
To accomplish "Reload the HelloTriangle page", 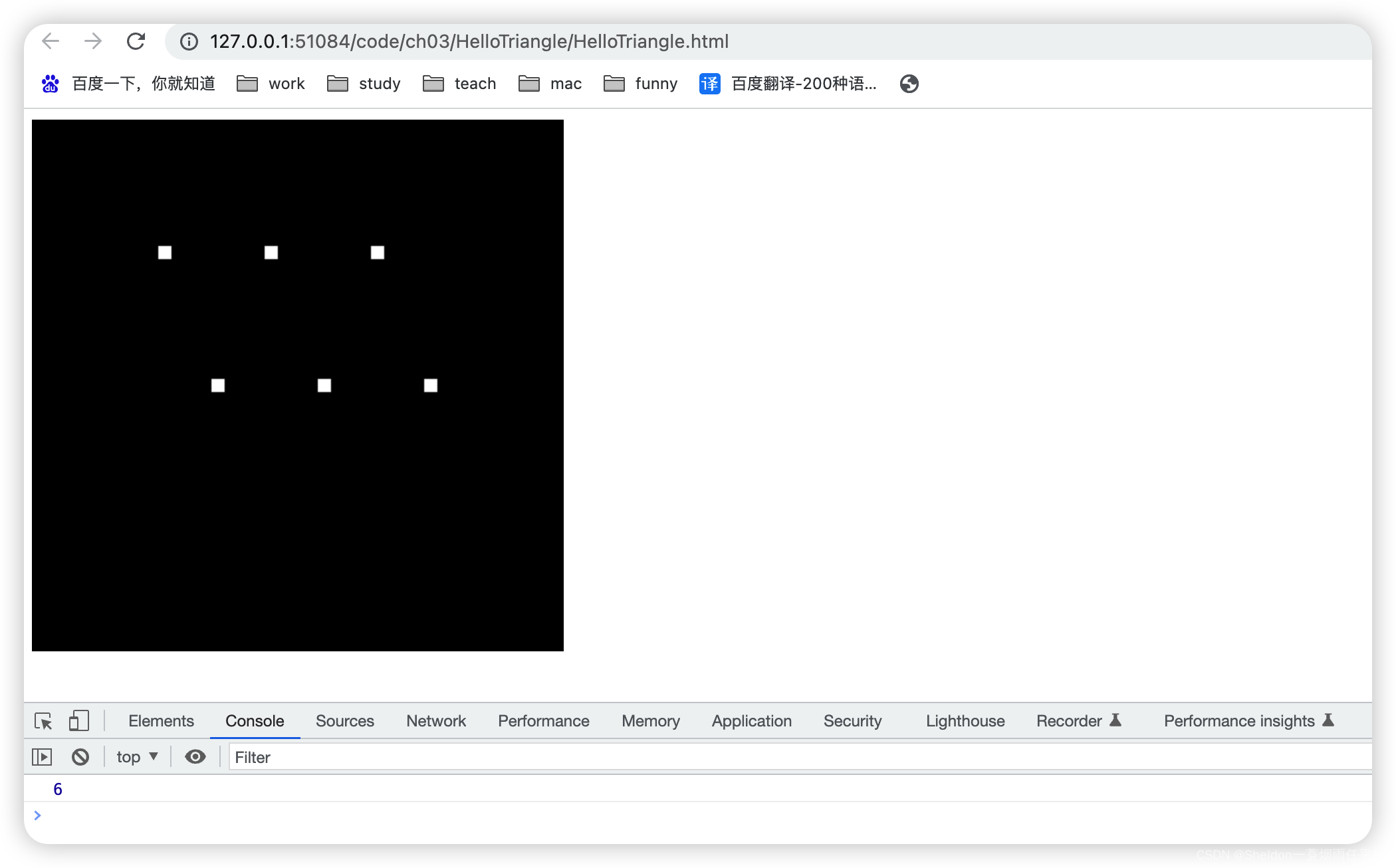I will click(136, 41).
